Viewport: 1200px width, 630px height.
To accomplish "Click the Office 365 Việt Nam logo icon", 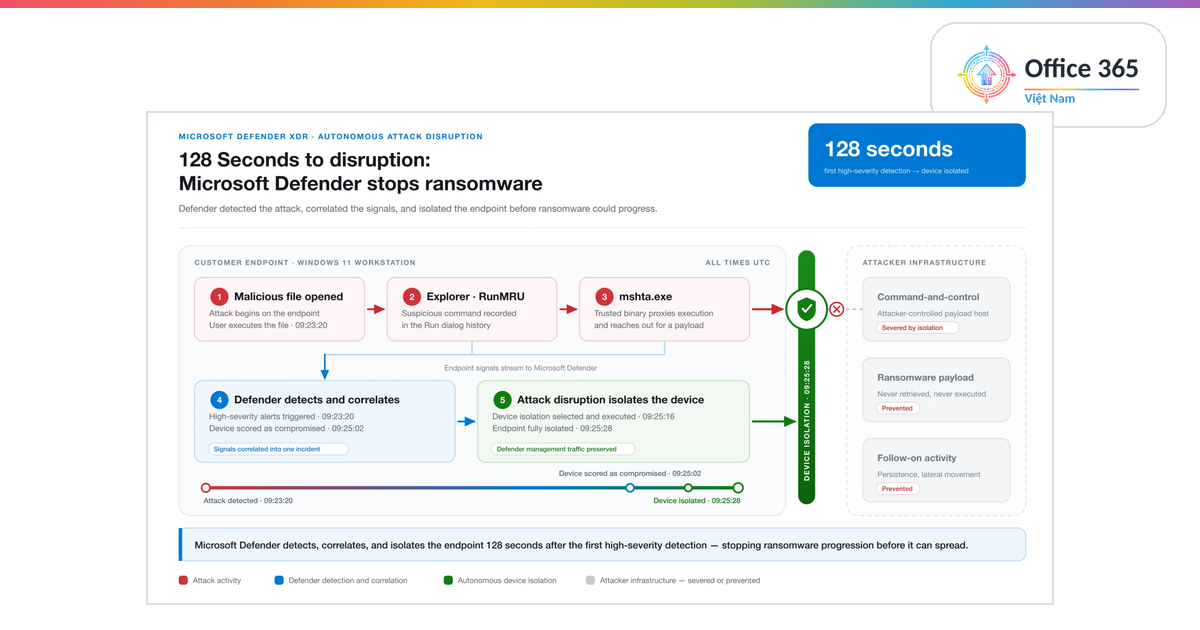I will coord(987,74).
